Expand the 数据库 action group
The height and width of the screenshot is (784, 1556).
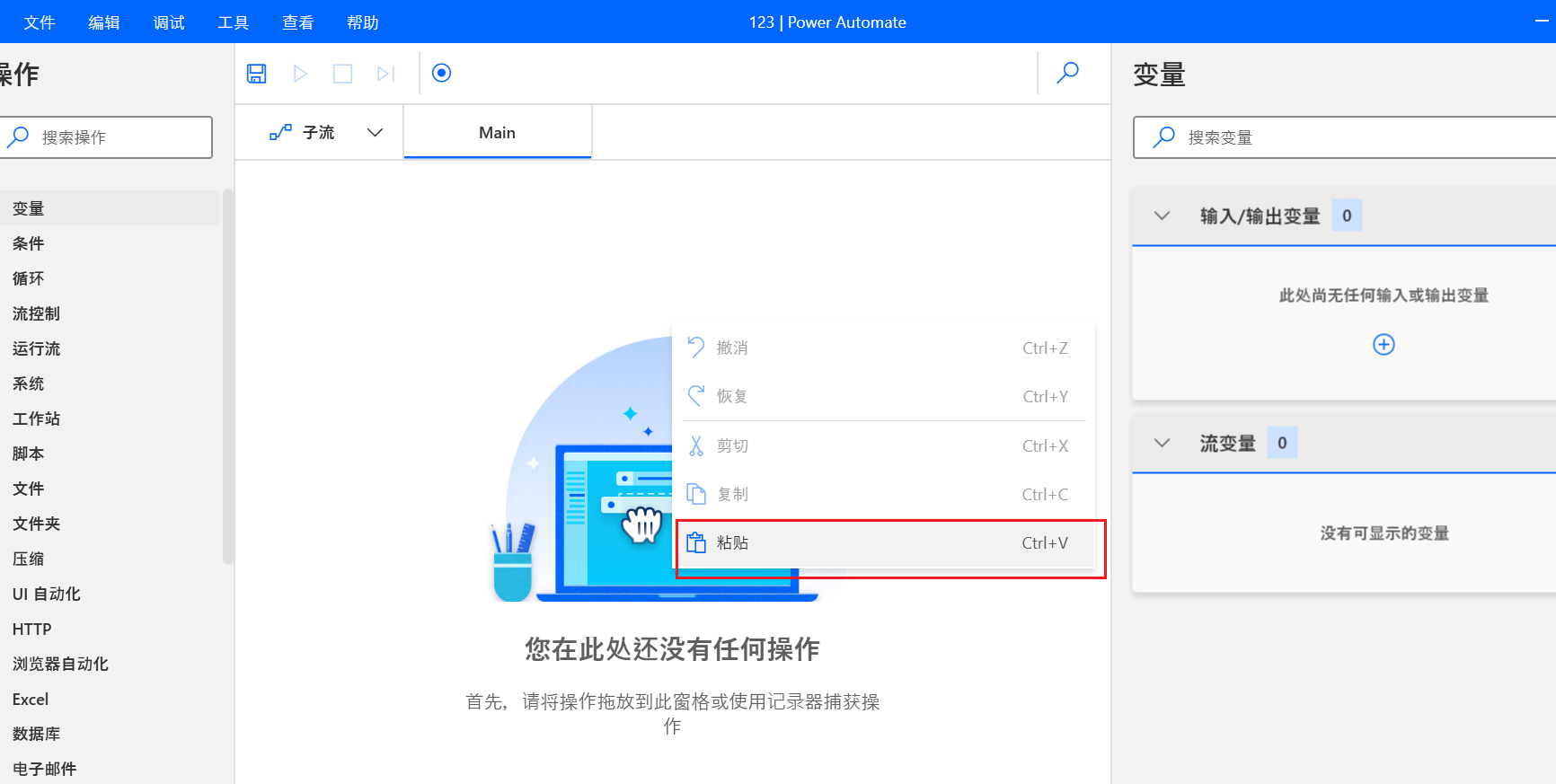(110, 734)
